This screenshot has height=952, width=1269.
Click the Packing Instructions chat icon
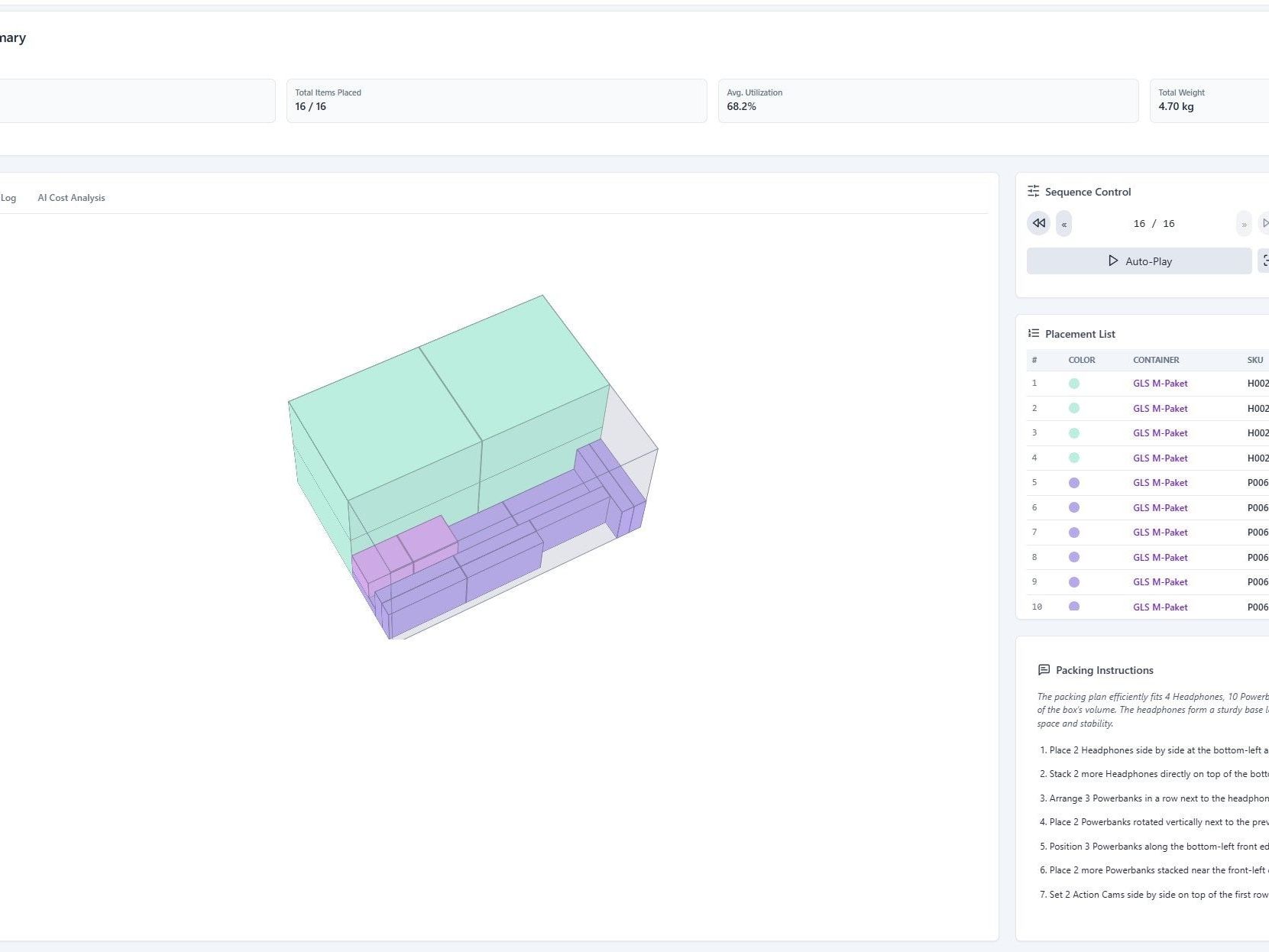point(1044,670)
